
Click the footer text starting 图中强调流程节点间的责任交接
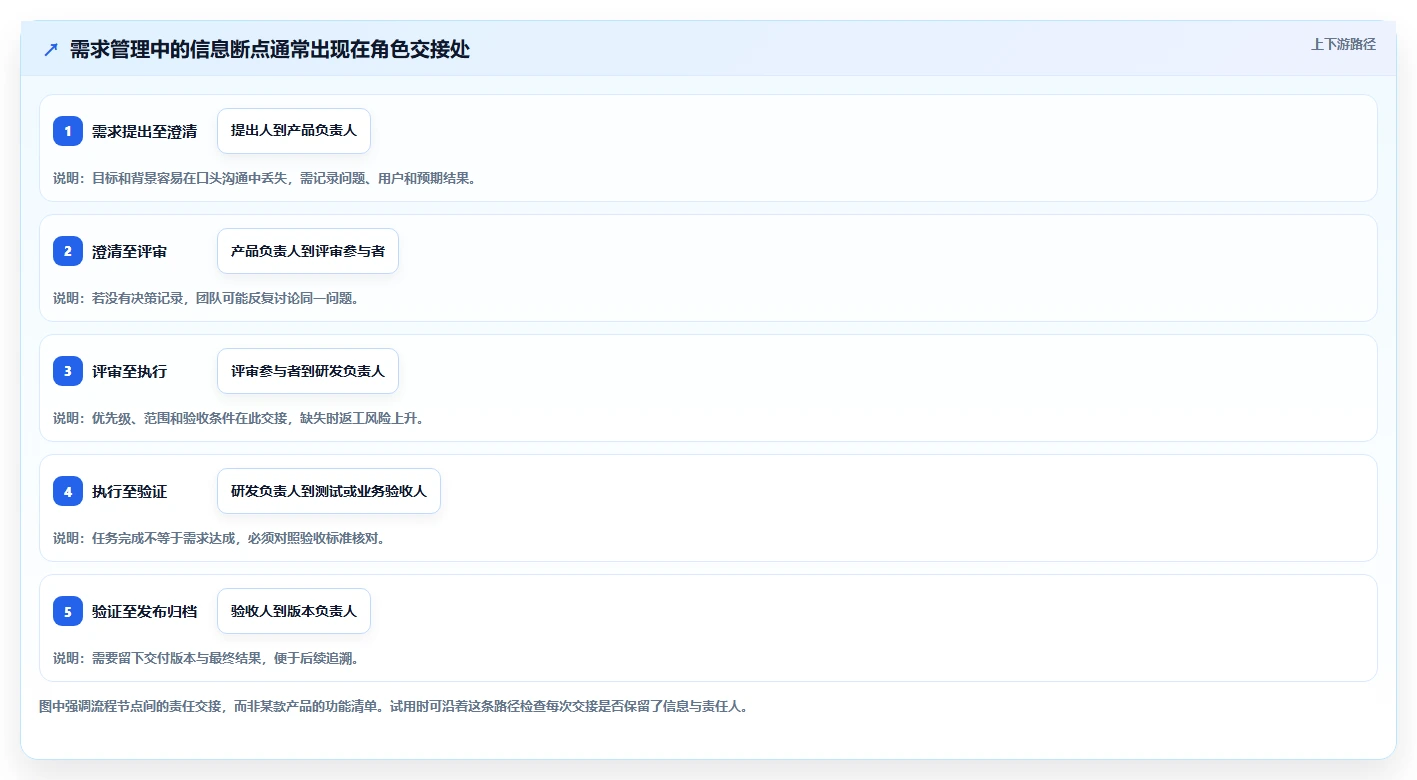(x=394, y=706)
